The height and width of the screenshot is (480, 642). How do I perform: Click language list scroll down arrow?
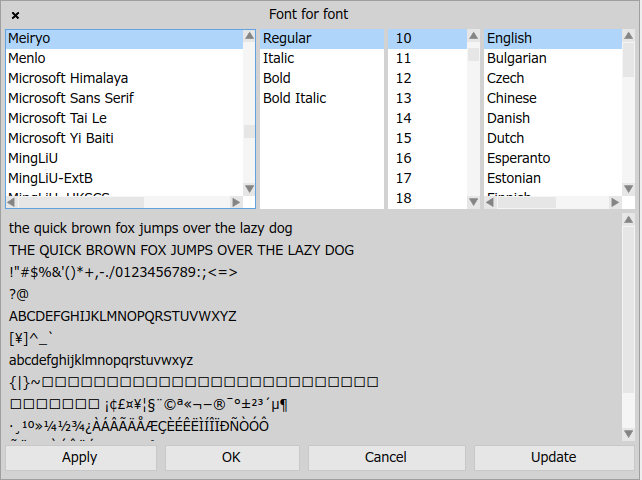point(628,189)
